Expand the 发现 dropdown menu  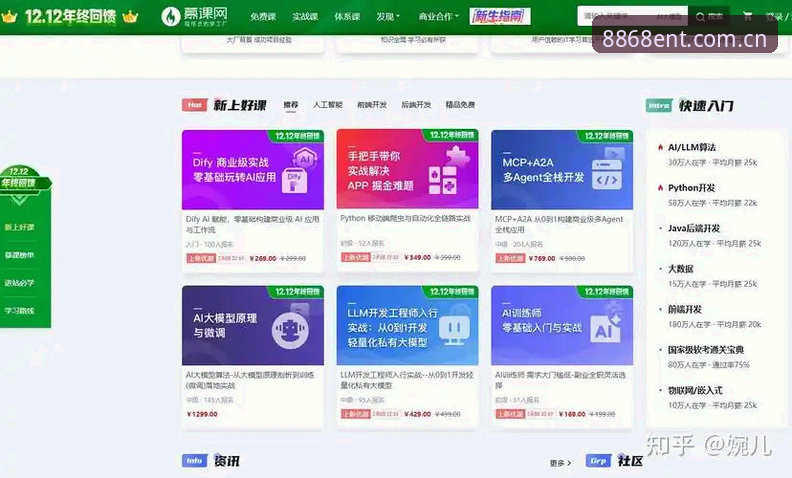[388, 17]
